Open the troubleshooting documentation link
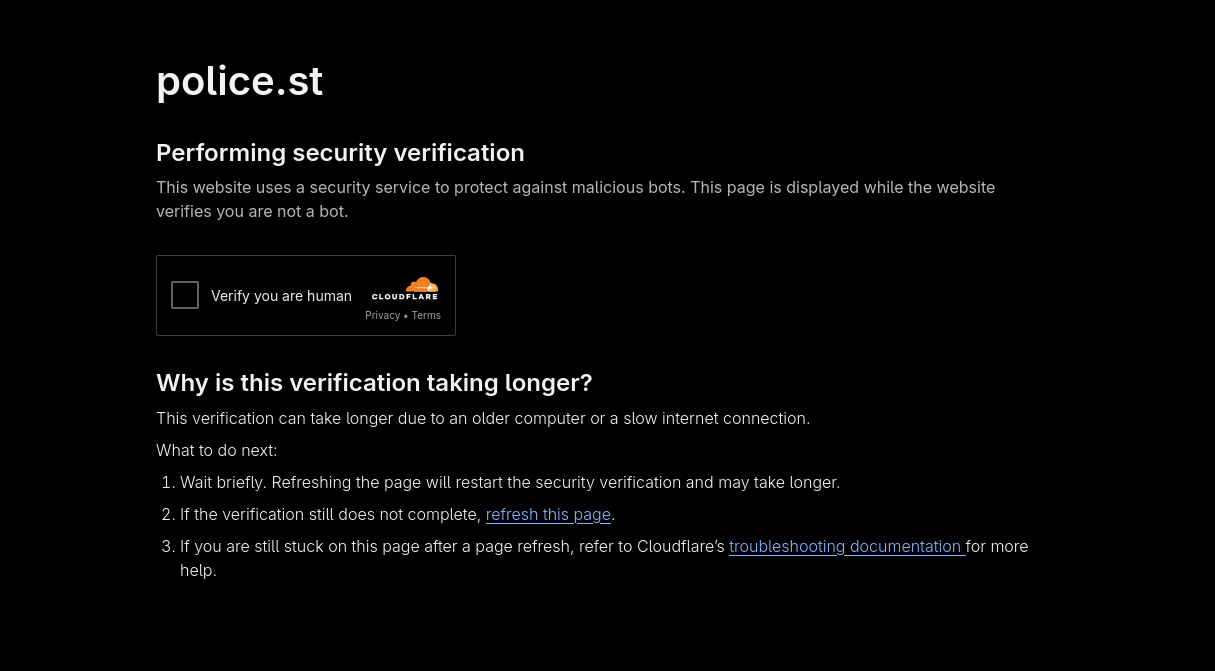The width and height of the screenshot is (1215, 671). coord(846,546)
